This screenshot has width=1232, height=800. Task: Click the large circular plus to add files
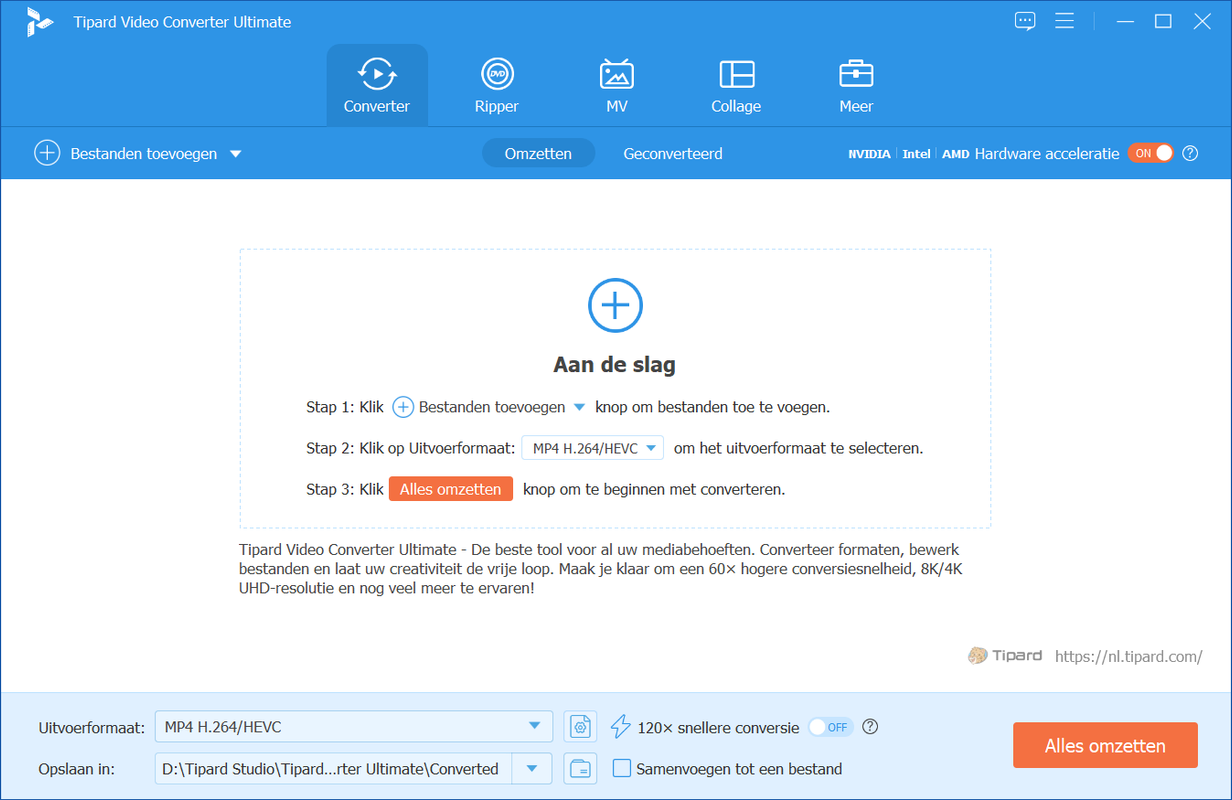coord(615,305)
